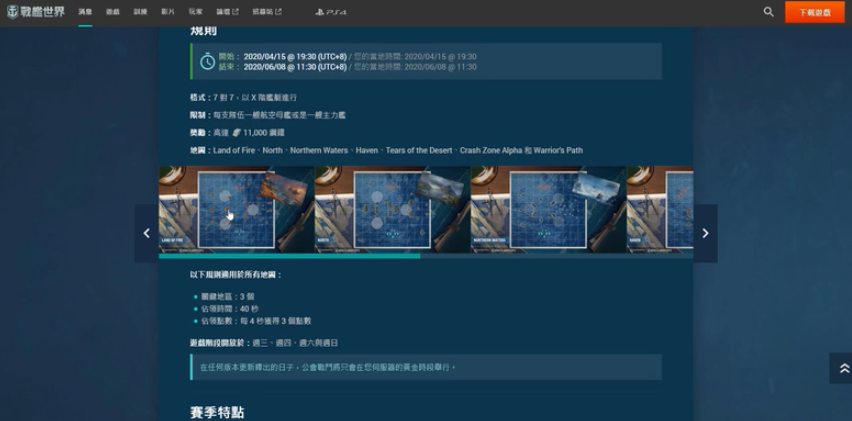Open the search magnifier icon
Viewport: 852px width, 421px height.
pos(768,12)
